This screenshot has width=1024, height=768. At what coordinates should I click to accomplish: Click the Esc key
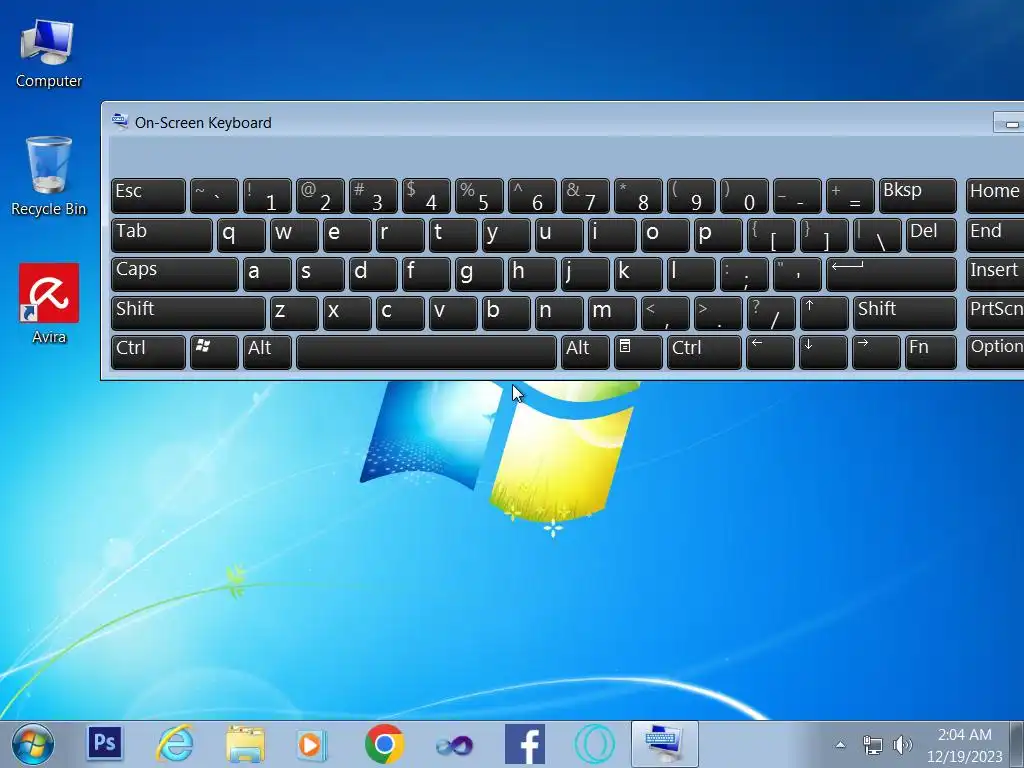coord(148,196)
